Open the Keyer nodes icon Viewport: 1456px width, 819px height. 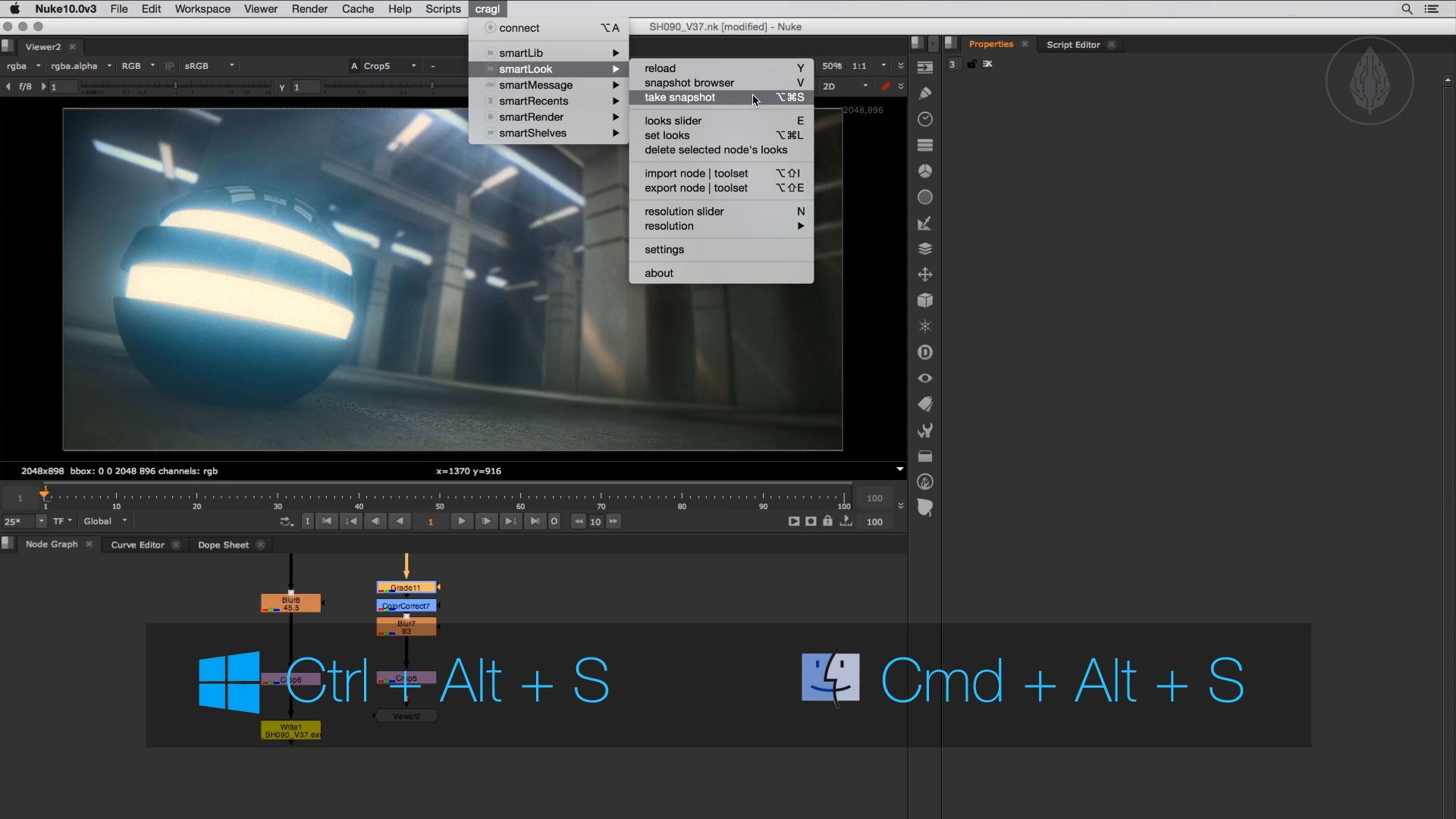point(925,223)
